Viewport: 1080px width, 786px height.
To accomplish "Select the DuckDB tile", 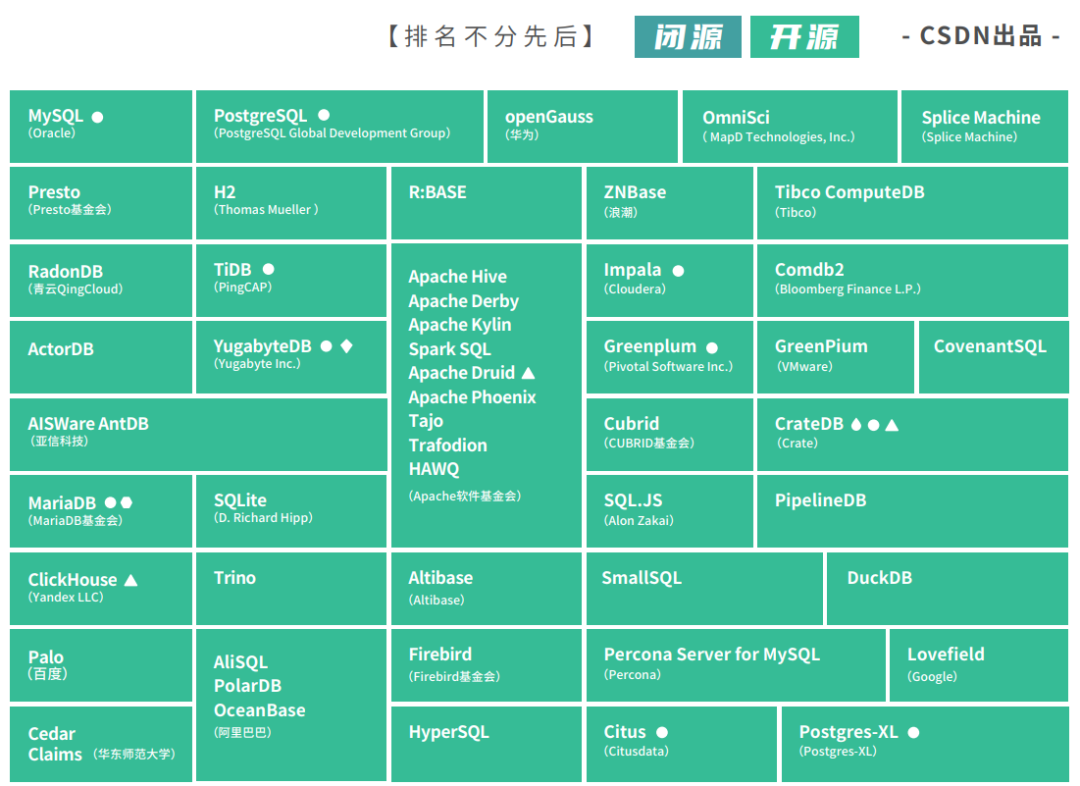I will click(x=947, y=588).
